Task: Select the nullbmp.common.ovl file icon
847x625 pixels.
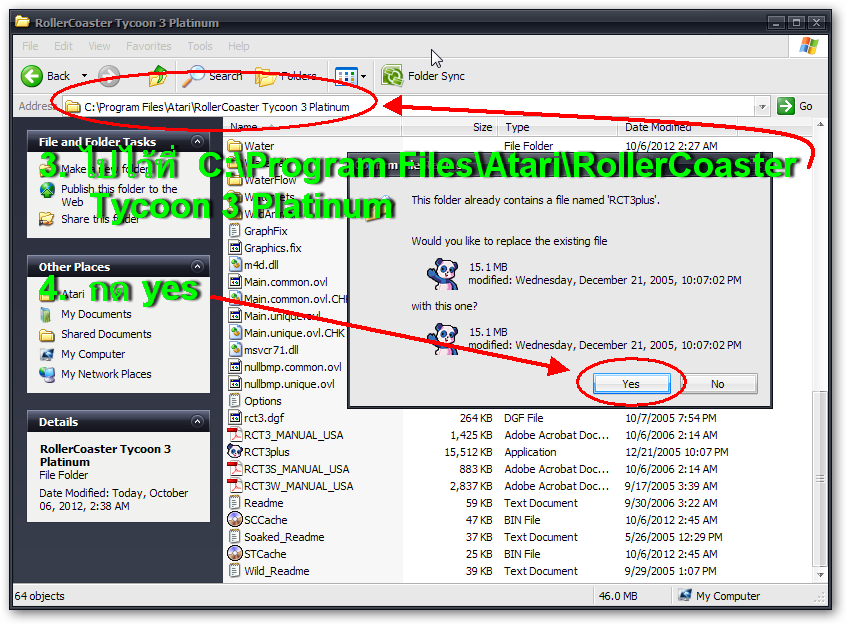Action: click(x=234, y=367)
